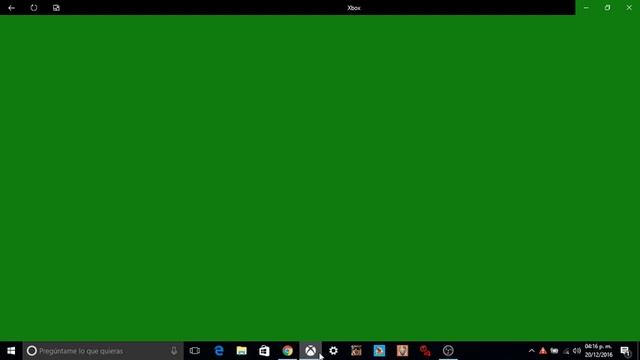Image resolution: width=640 pixels, height=360 pixels.
Task: Open the Windows Store taskbar icon
Action: 264,351
